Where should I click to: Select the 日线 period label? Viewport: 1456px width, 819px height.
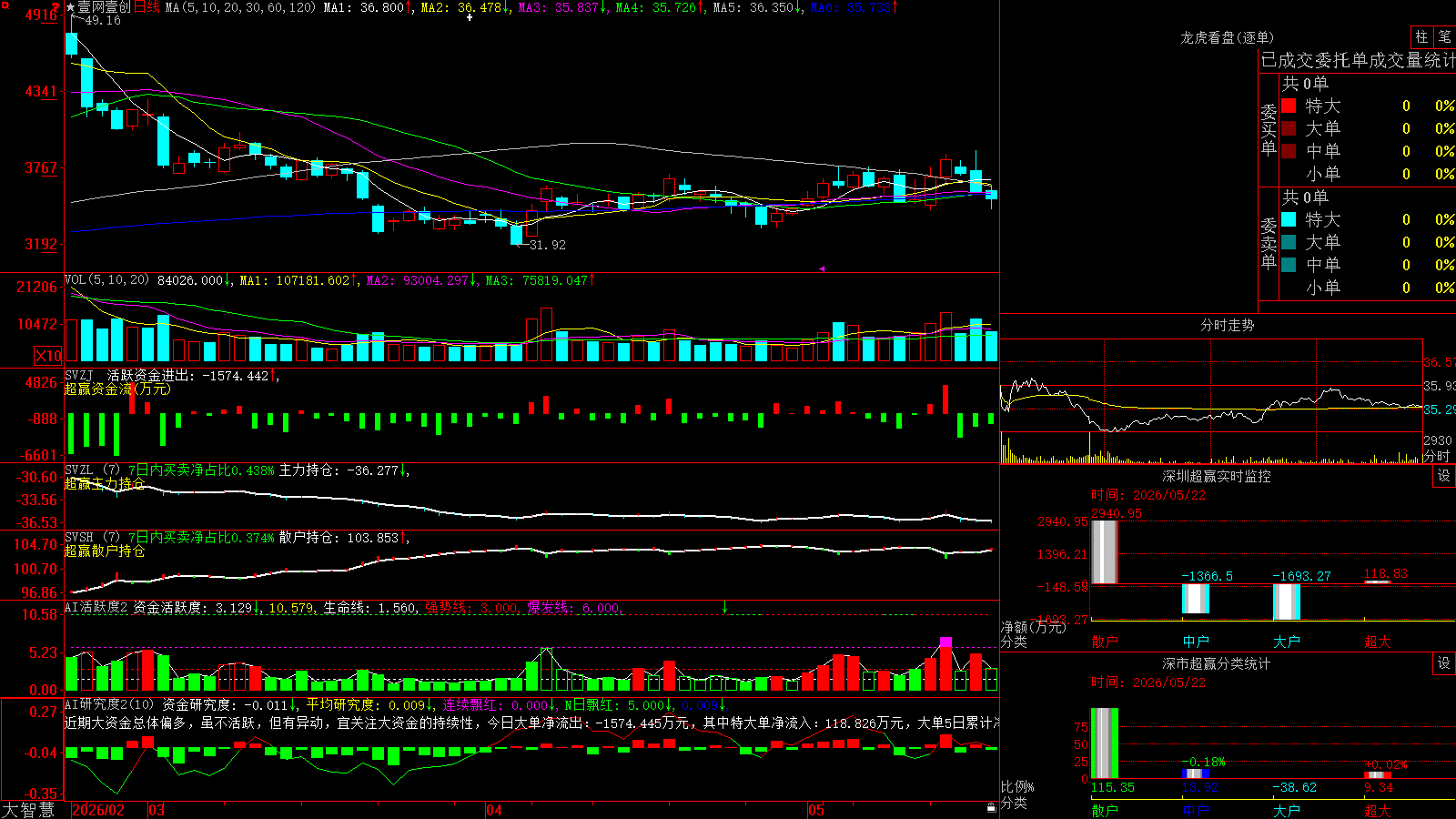point(147,7)
